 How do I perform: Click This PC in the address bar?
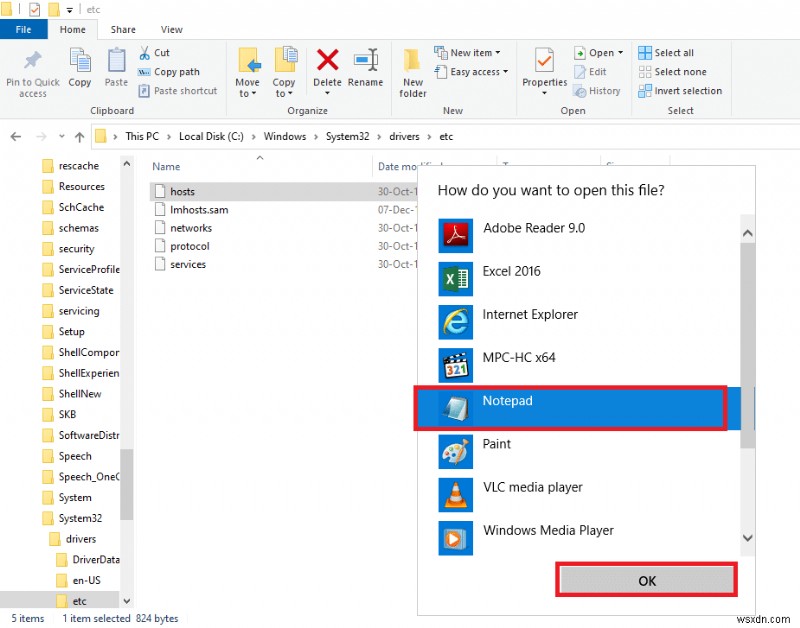pos(142,137)
